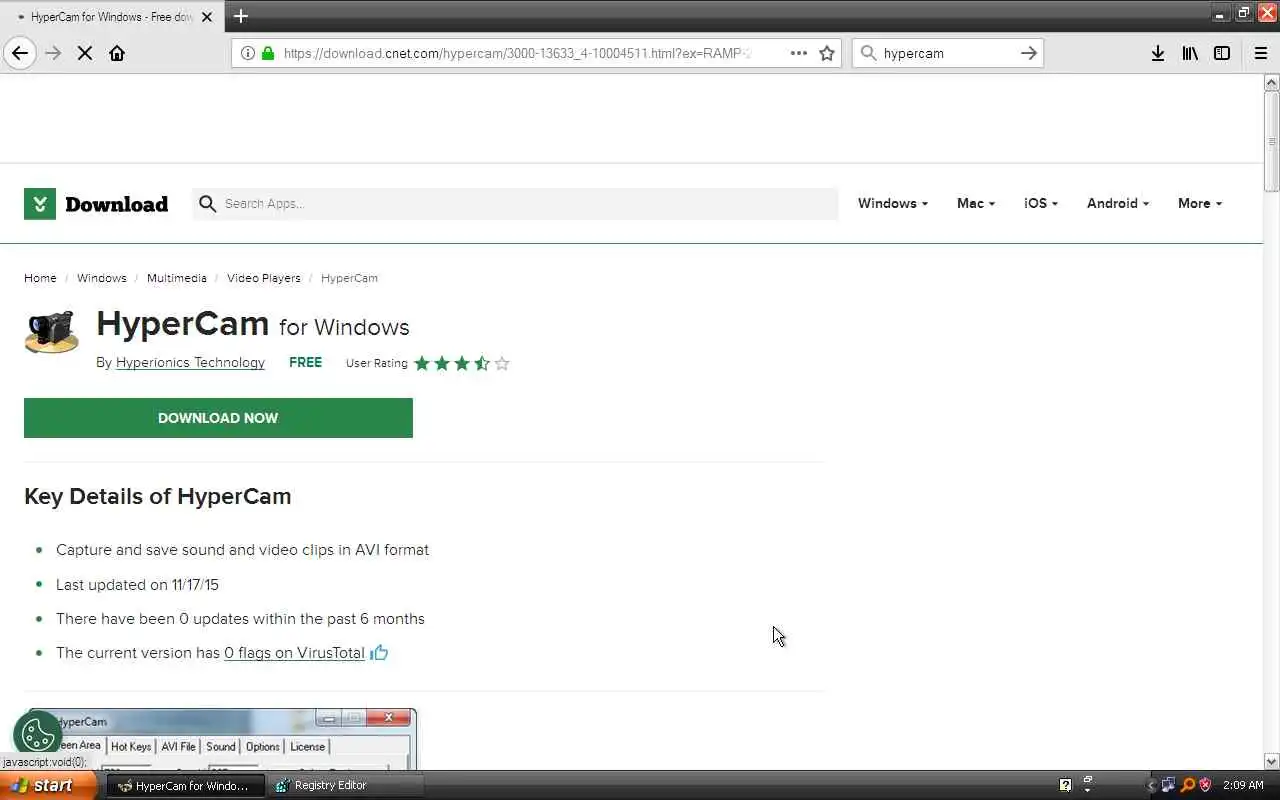Click the taskbar clock showing 2:09 AM
1280x800 pixels.
[1243, 785]
